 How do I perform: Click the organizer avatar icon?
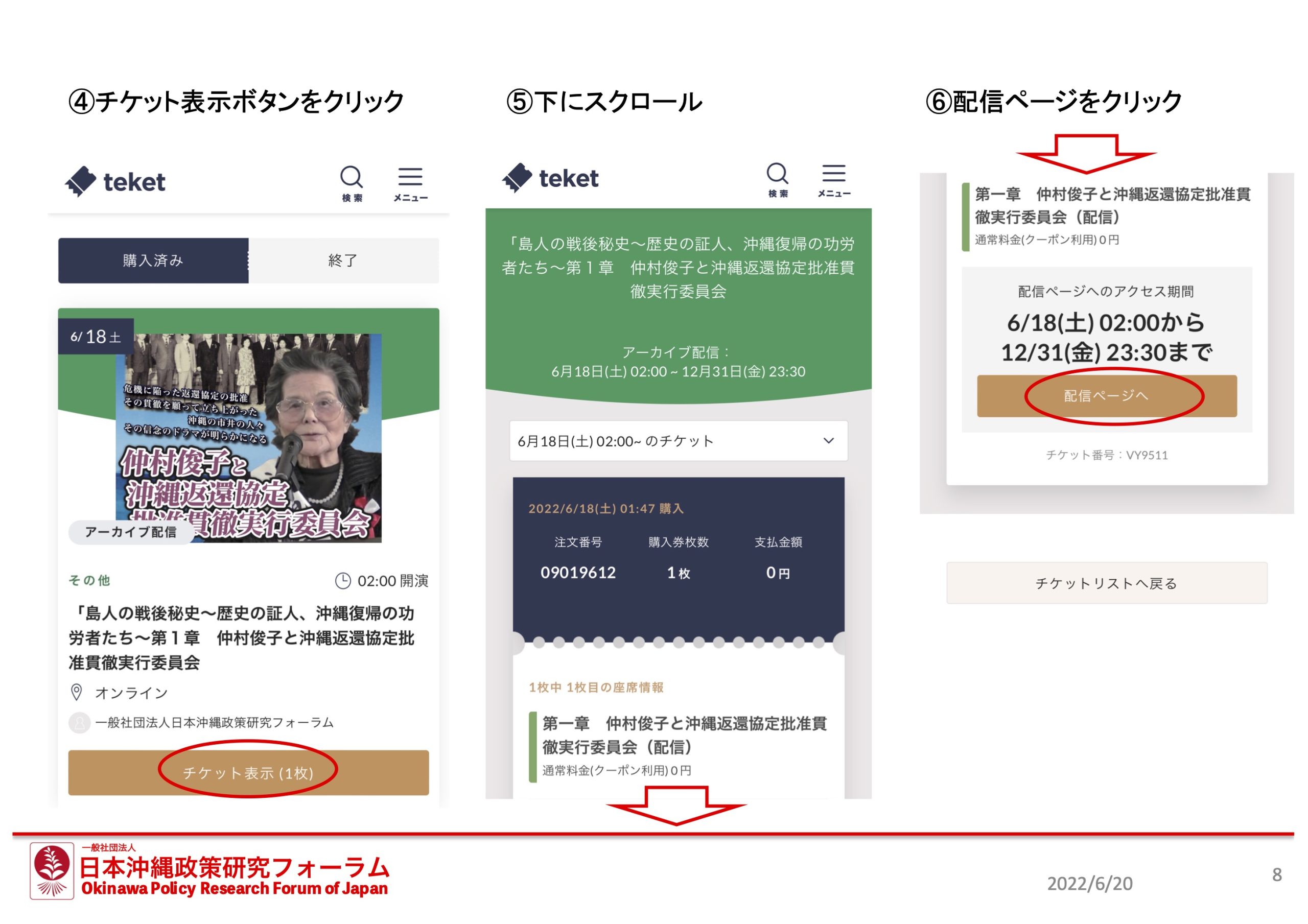[79, 722]
